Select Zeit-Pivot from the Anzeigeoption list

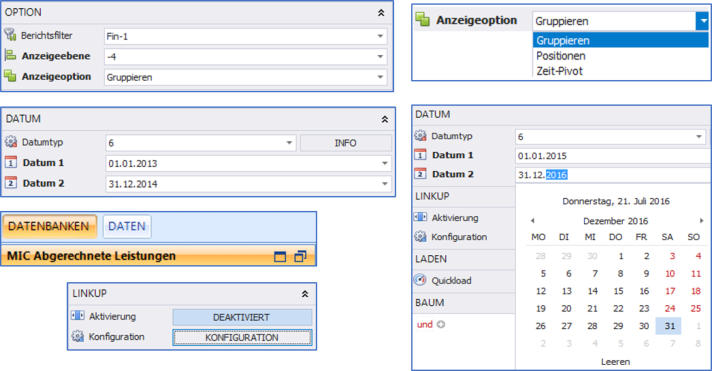(559, 71)
